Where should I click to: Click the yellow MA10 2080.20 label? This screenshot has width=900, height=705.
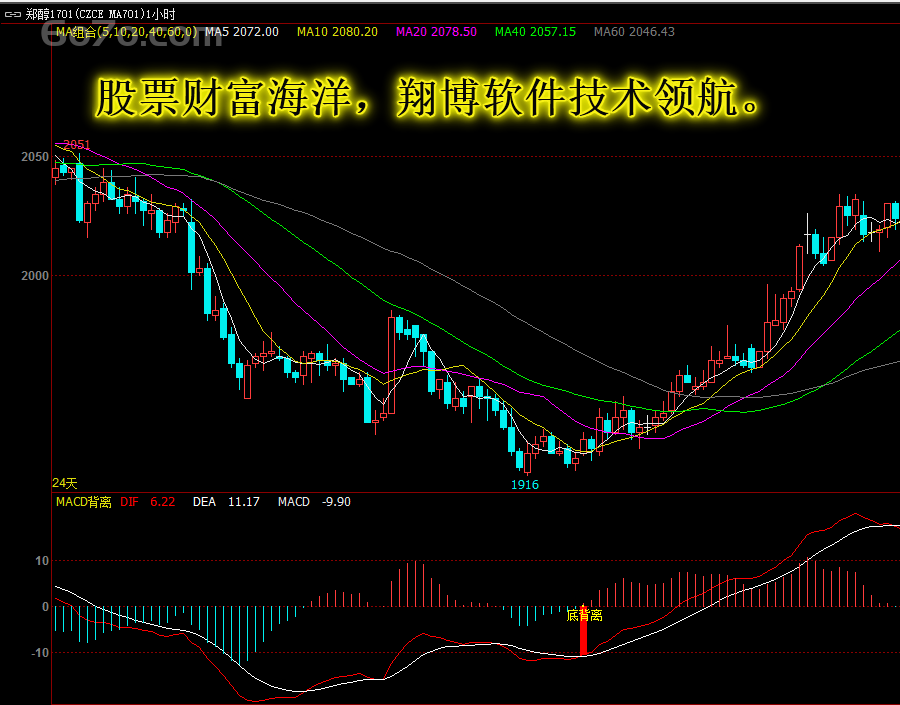[x=337, y=32]
